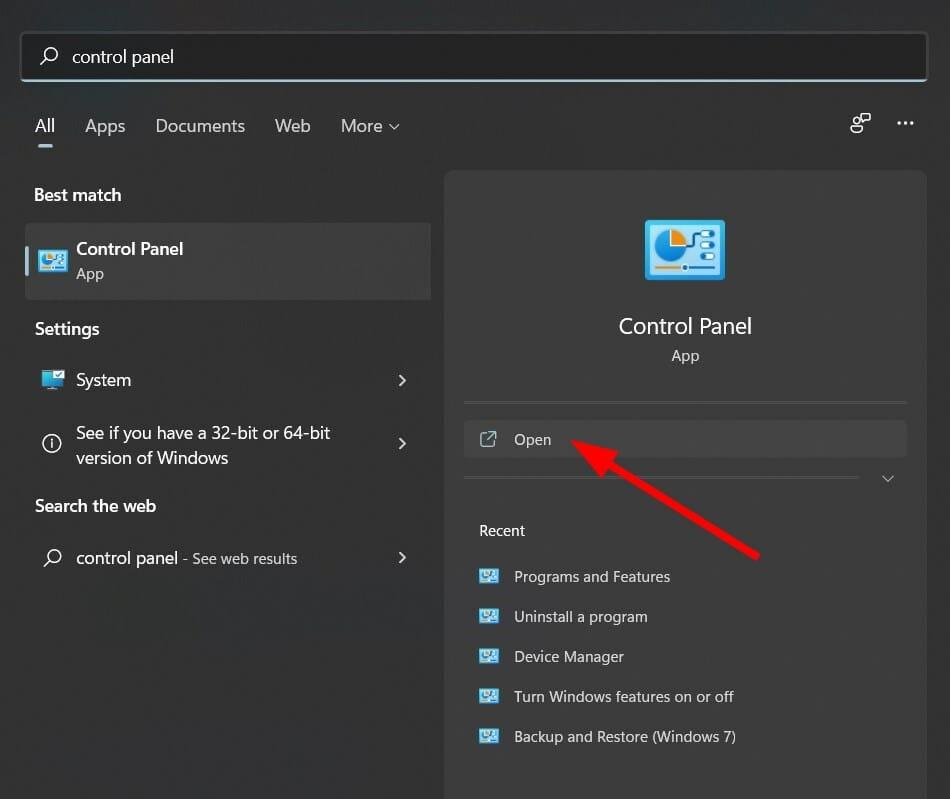Expand the More search categories dropdown
The height and width of the screenshot is (799, 950).
pos(369,126)
